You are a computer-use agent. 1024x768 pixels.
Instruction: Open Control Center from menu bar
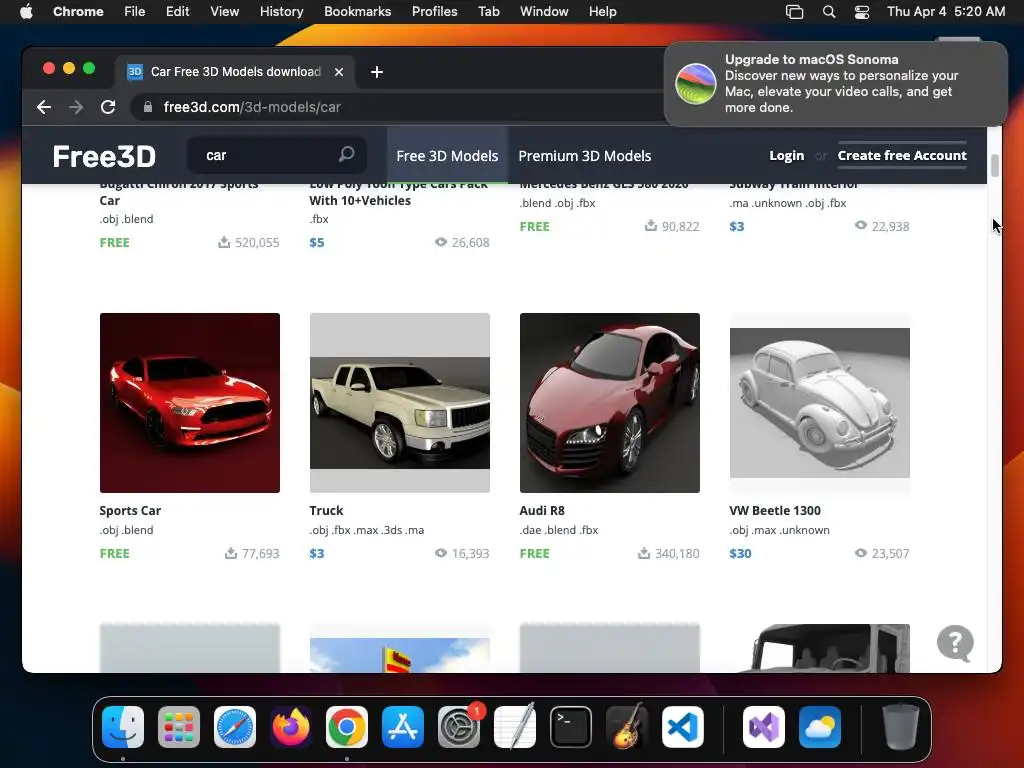[x=861, y=11]
